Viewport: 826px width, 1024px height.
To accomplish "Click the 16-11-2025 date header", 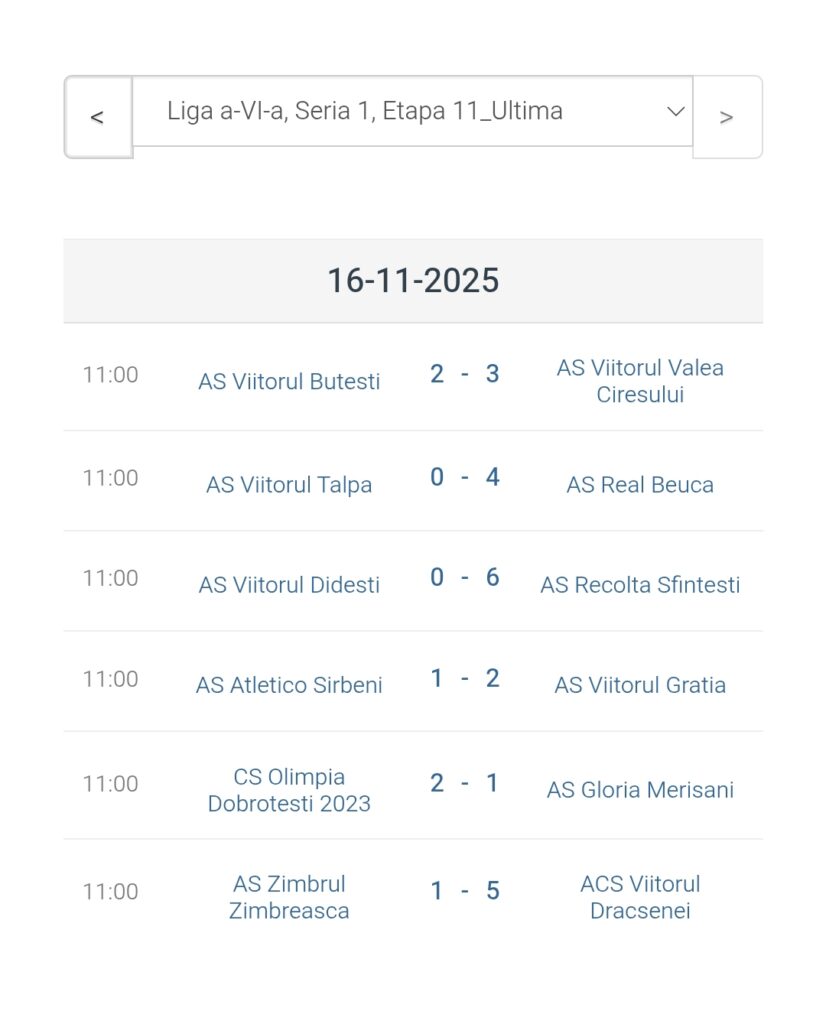I will (x=413, y=281).
